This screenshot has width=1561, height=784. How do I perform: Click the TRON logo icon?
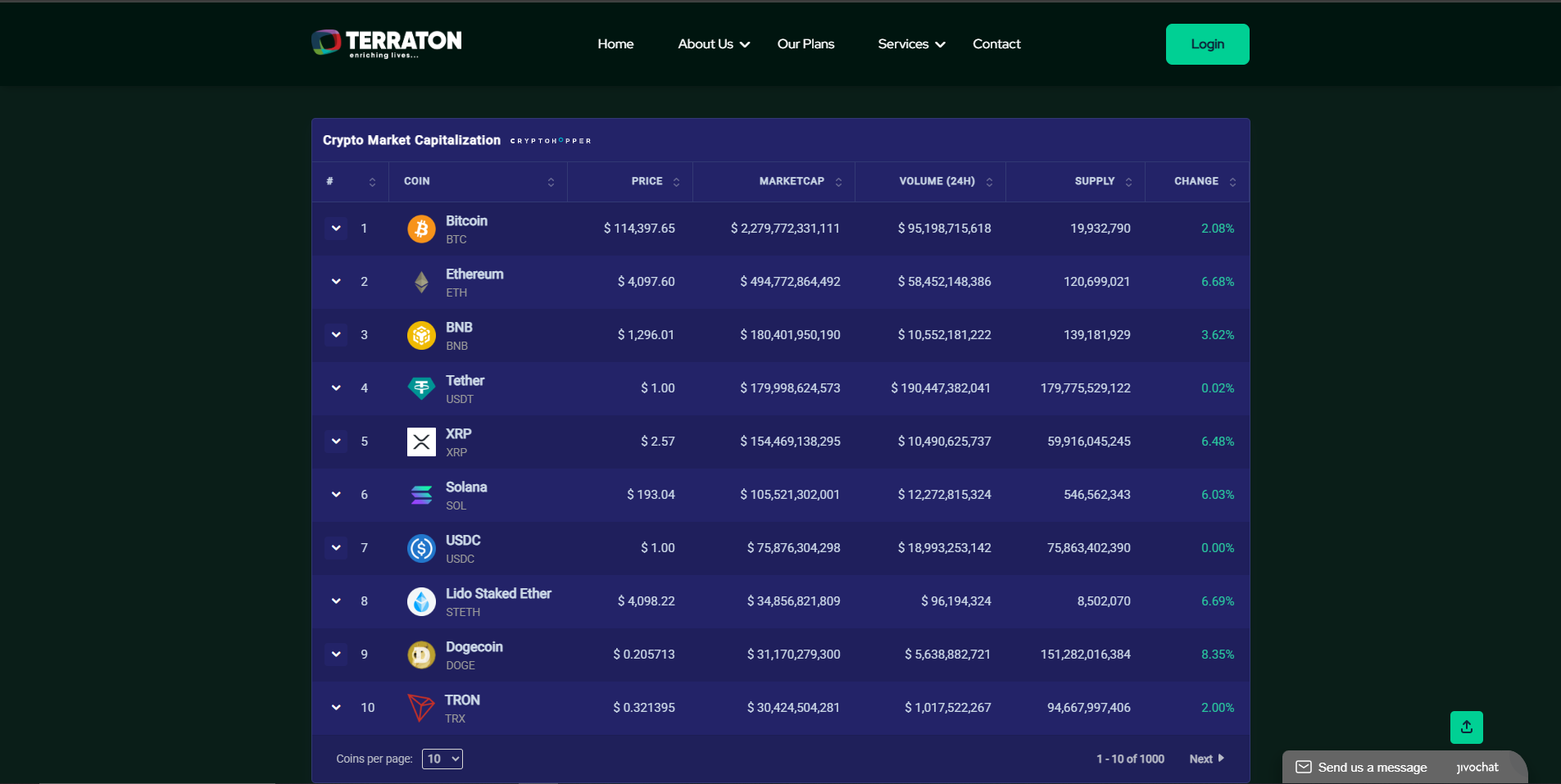421,708
